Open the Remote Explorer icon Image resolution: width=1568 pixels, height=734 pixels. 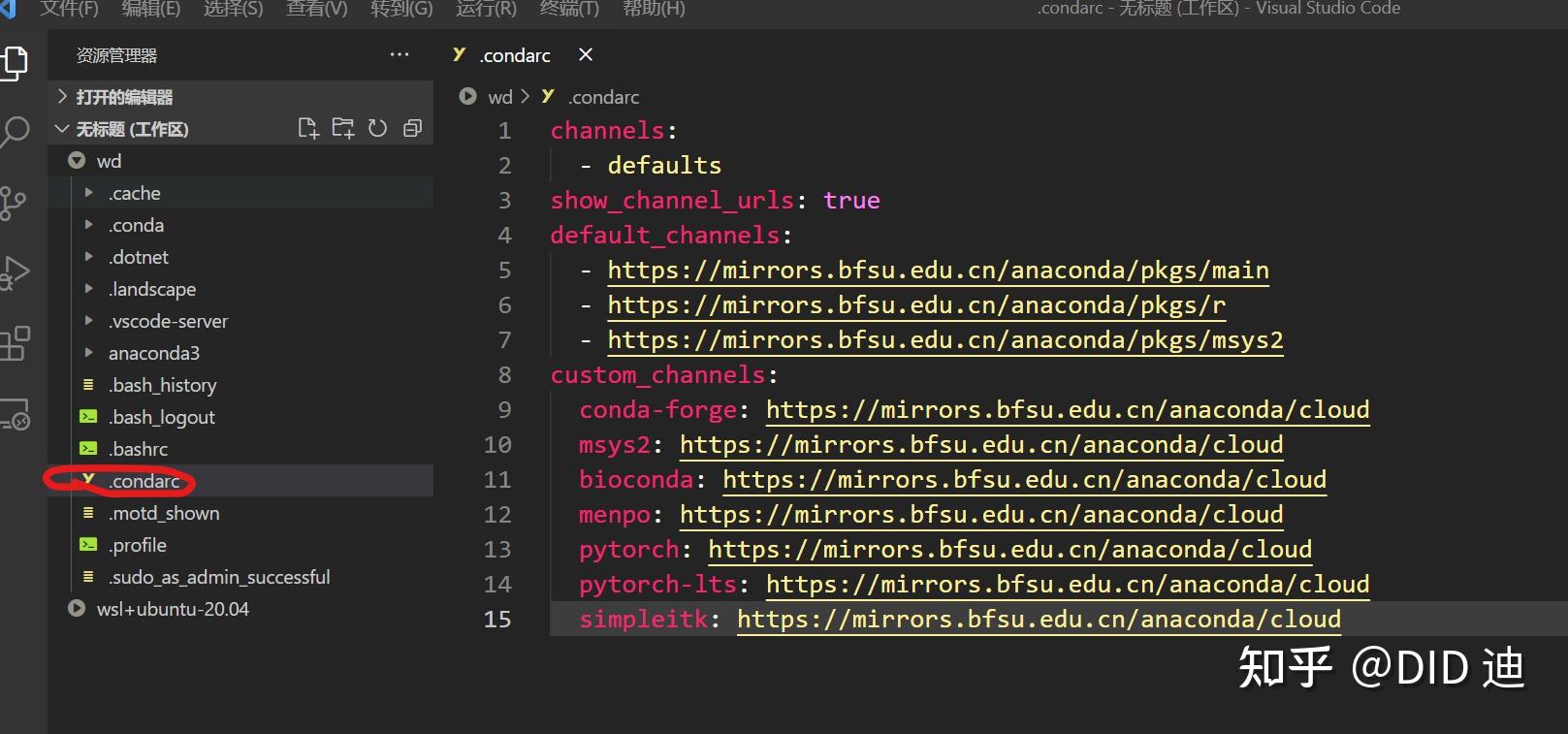pyautogui.click(x=14, y=413)
